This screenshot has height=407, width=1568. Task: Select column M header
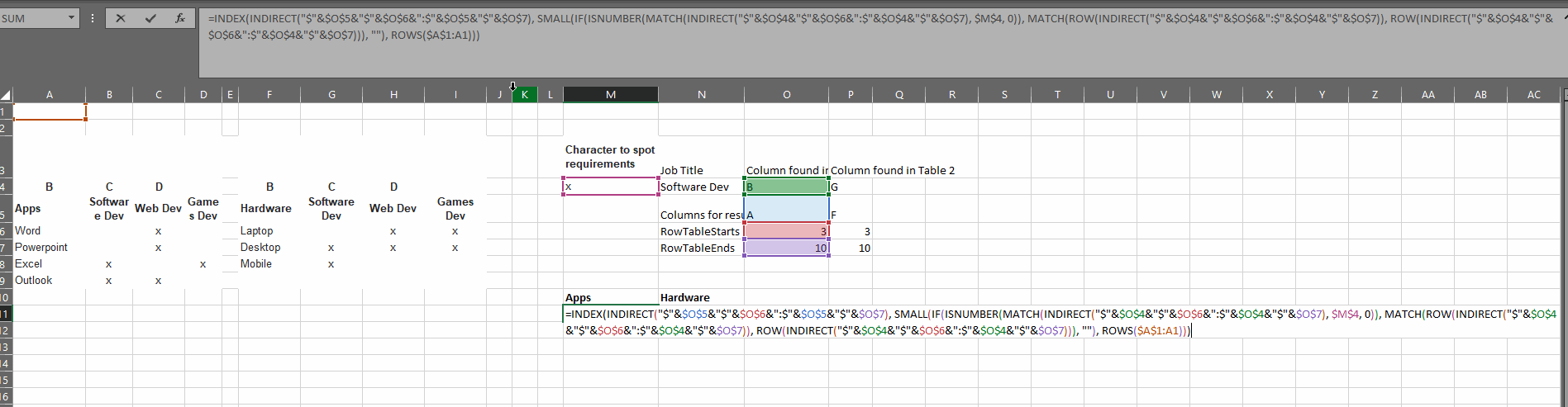(611, 95)
